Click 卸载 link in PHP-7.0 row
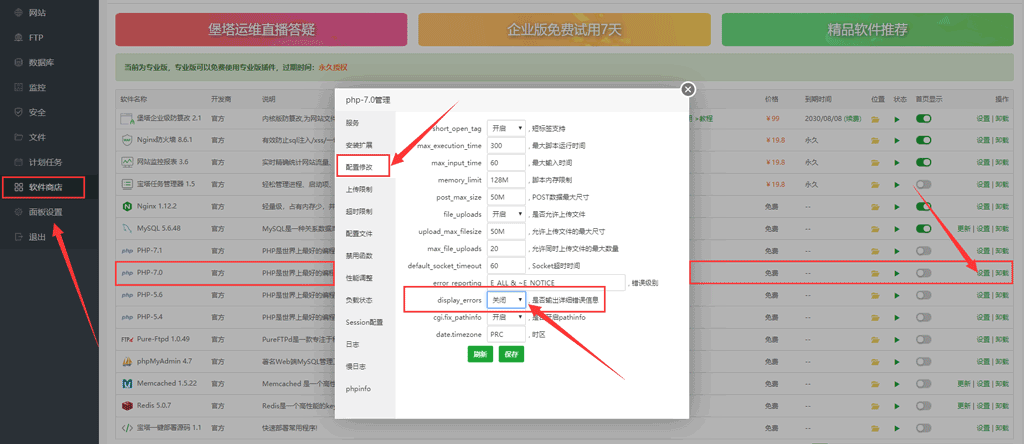Image resolution: width=1024 pixels, height=444 pixels. (x=1002, y=273)
